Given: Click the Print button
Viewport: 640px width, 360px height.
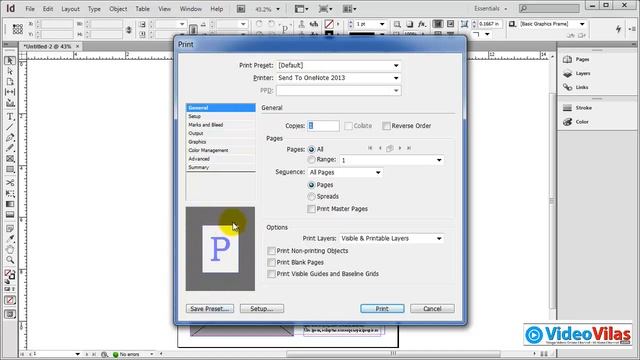Looking at the screenshot, I should (382, 309).
